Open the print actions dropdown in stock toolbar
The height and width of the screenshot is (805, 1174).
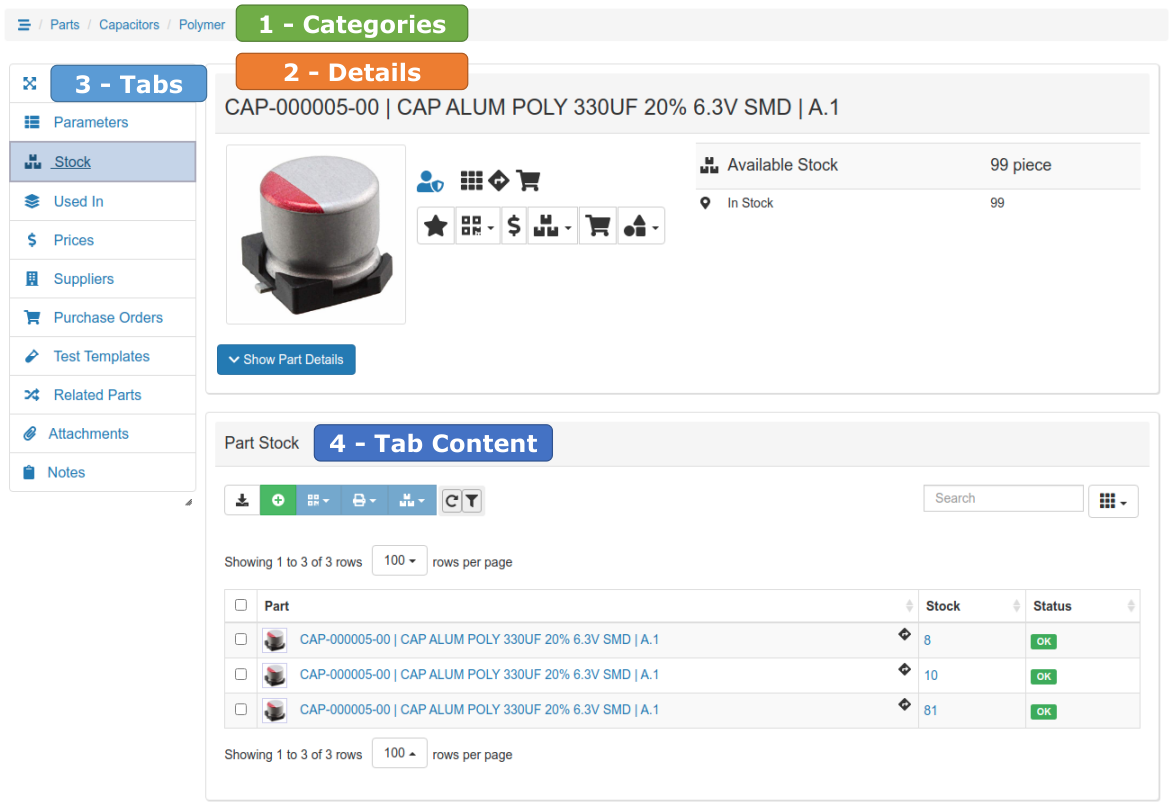[x=364, y=500]
